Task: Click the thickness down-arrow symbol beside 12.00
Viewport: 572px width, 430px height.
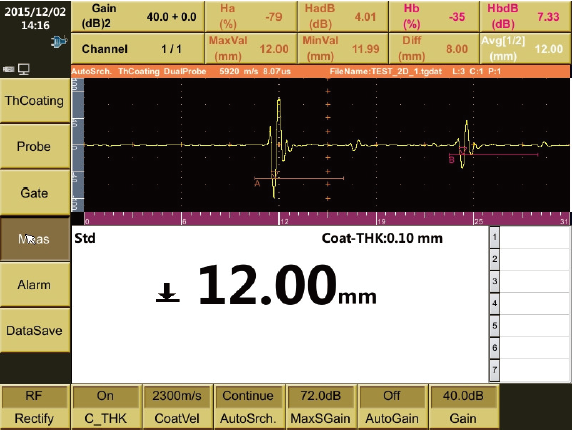Action: [168, 293]
